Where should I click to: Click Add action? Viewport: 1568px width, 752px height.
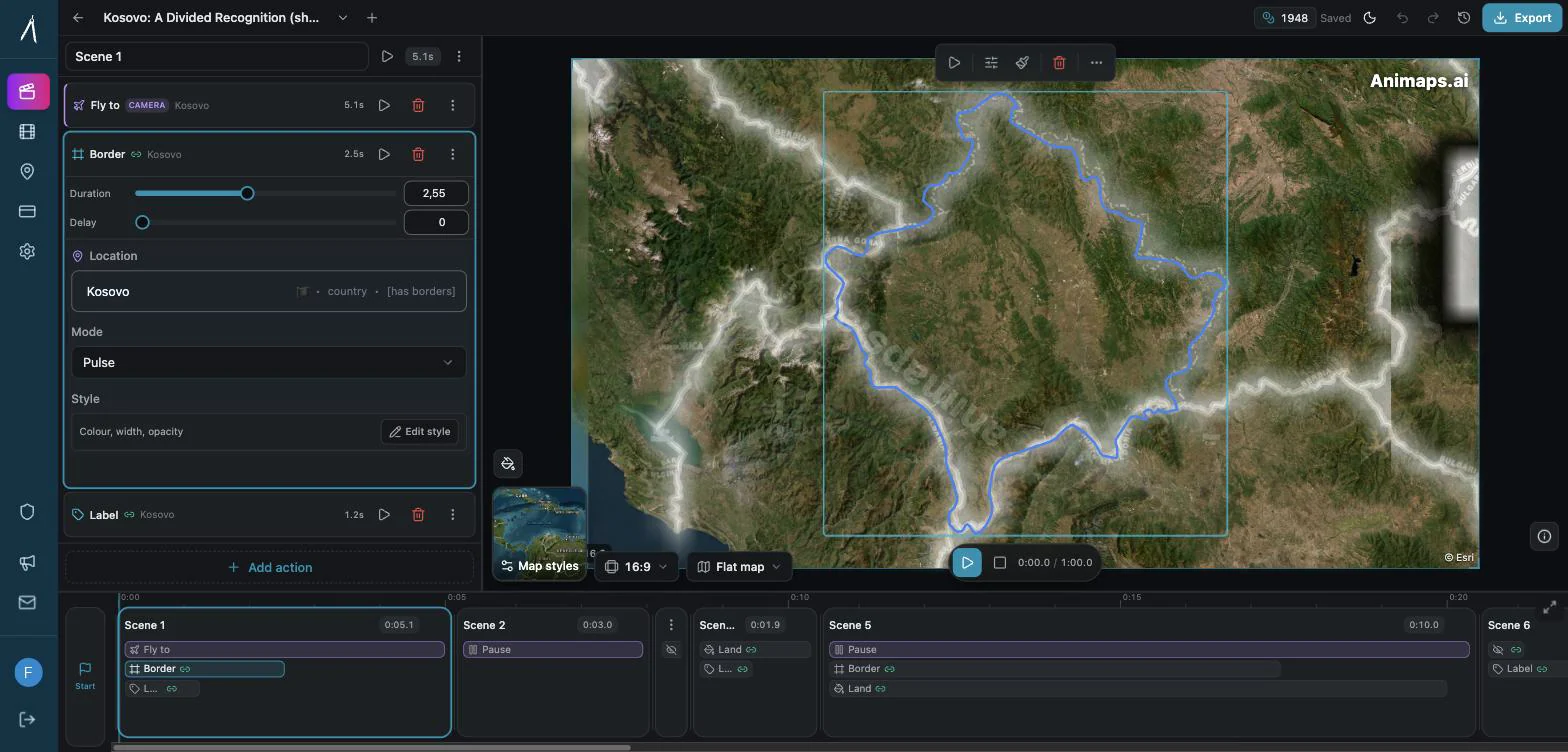pos(270,567)
